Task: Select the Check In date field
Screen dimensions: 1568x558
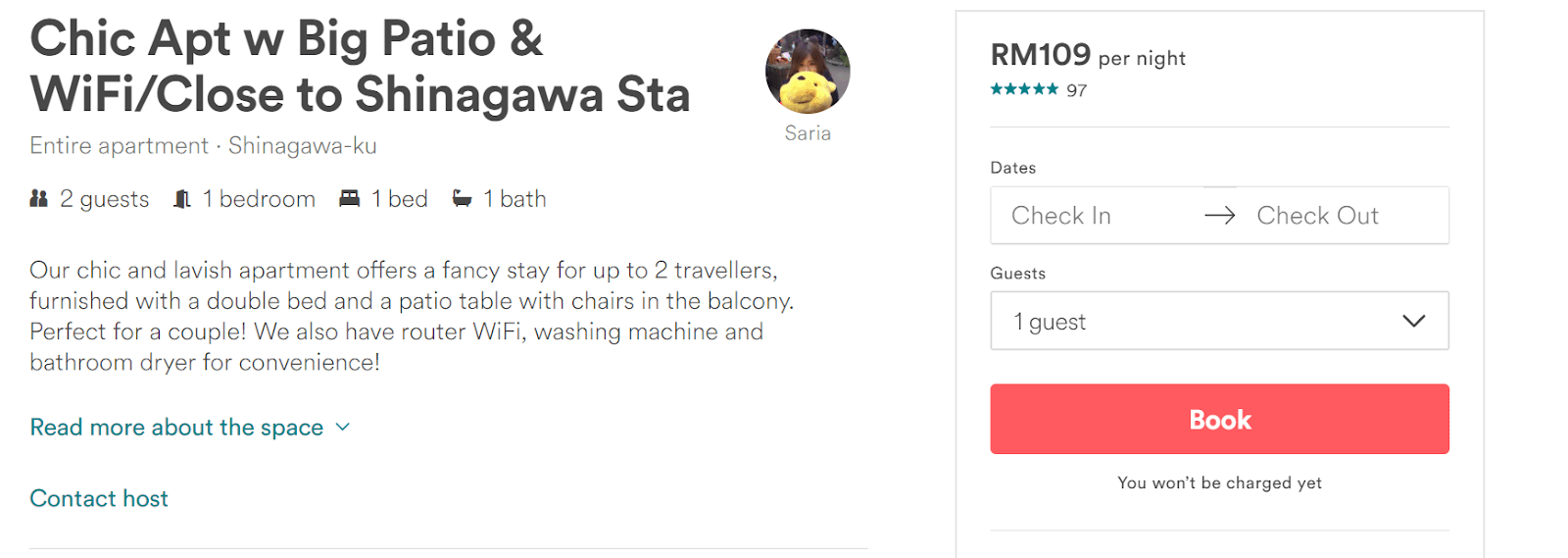Action: coord(1061,216)
